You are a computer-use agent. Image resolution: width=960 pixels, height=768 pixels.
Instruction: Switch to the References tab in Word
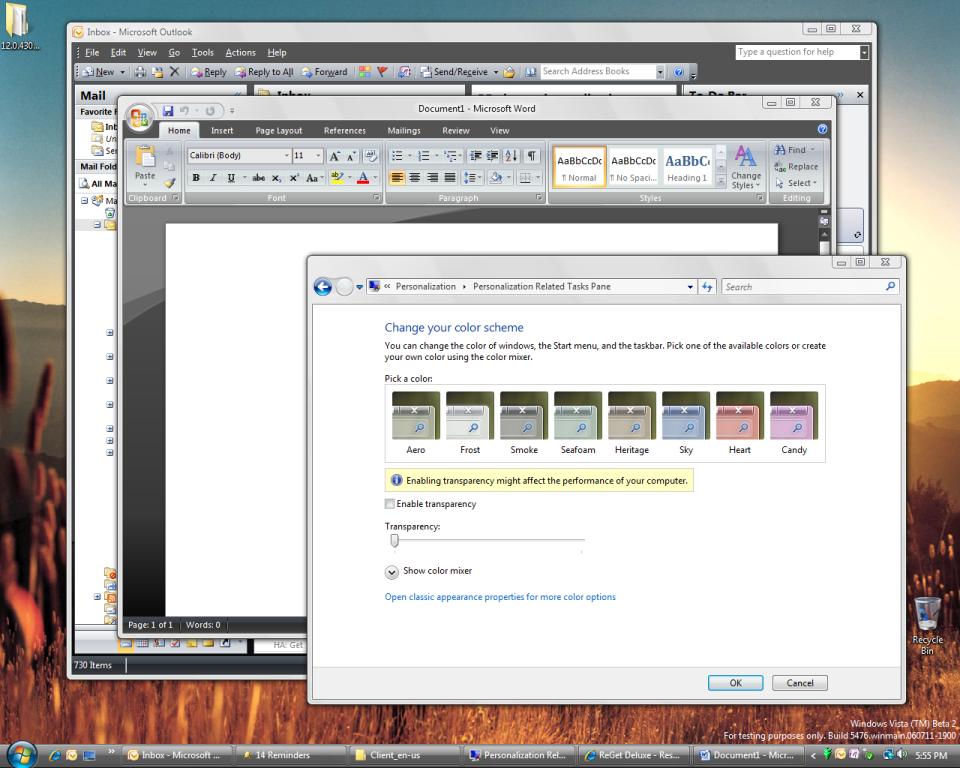coord(345,130)
